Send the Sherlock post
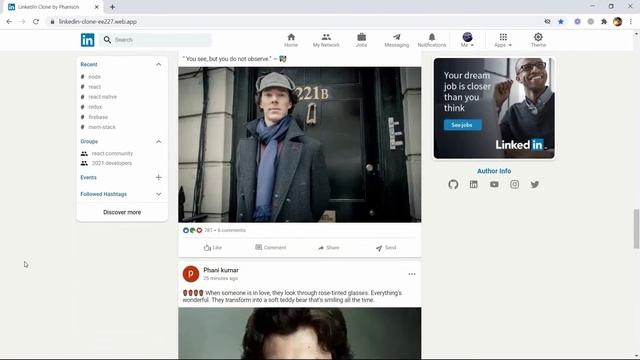Screen dimensions: 640x360 (386, 248)
